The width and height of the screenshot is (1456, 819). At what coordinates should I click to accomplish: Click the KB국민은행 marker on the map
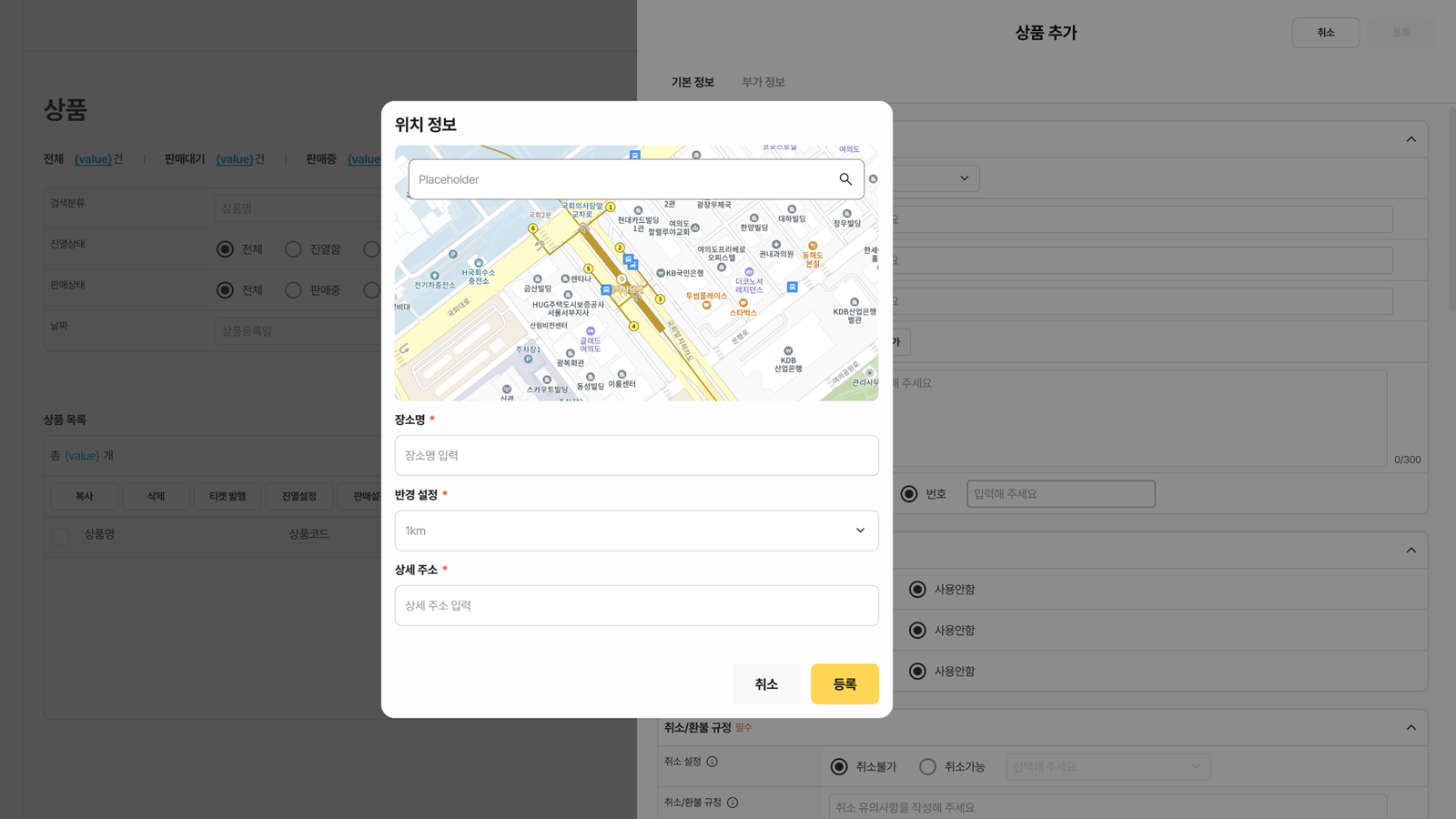[661, 273]
